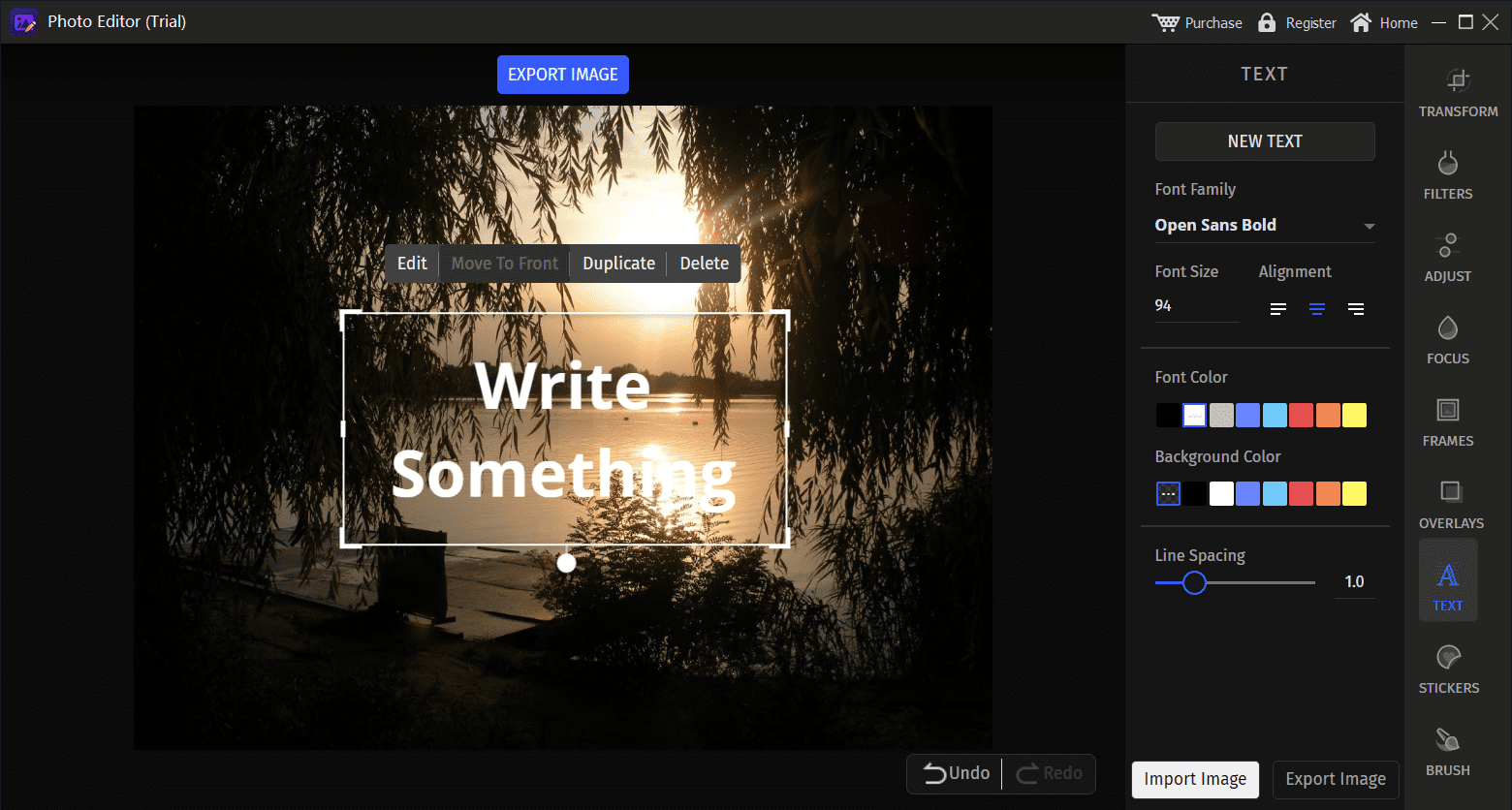Go to Home via house icon
Screen dimensions: 1512x810
point(1361,22)
